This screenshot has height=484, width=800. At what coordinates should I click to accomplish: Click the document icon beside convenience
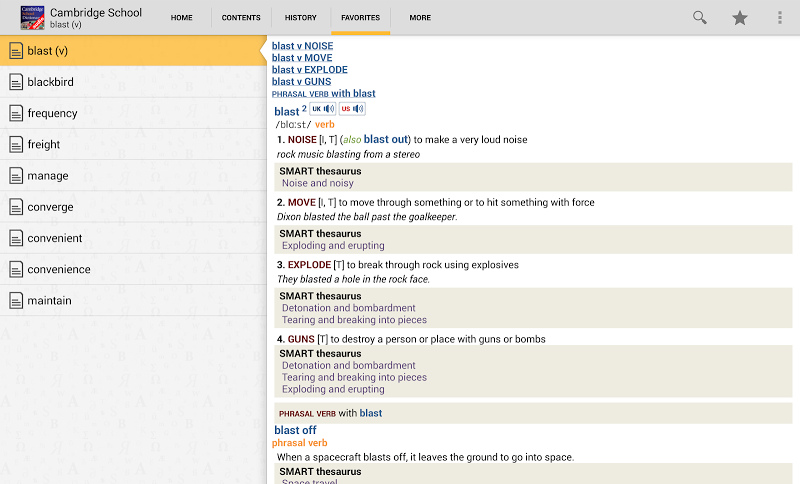point(16,269)
